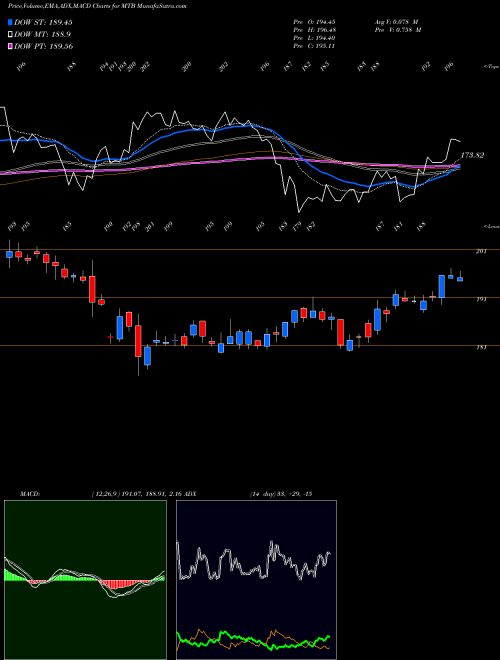
Task: Select the 'DOW MT: 188.9' legend text
Action: pyautogui.click(x=42, y=35)
